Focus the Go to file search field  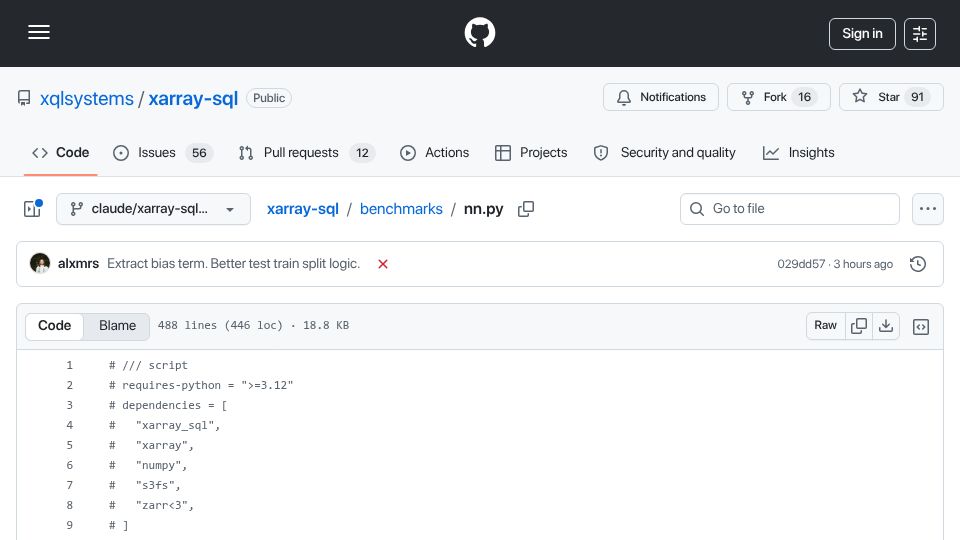(x=790, y=209)
